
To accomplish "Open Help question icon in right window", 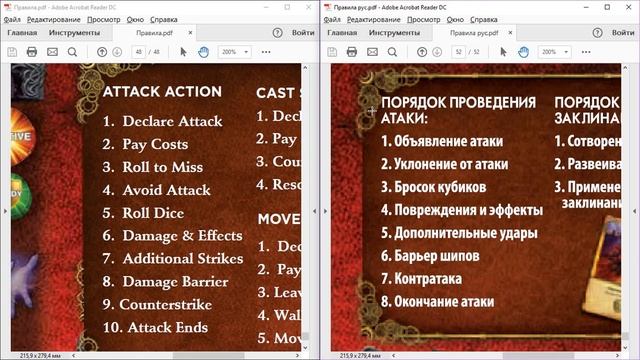I will (x=598, y=33).
